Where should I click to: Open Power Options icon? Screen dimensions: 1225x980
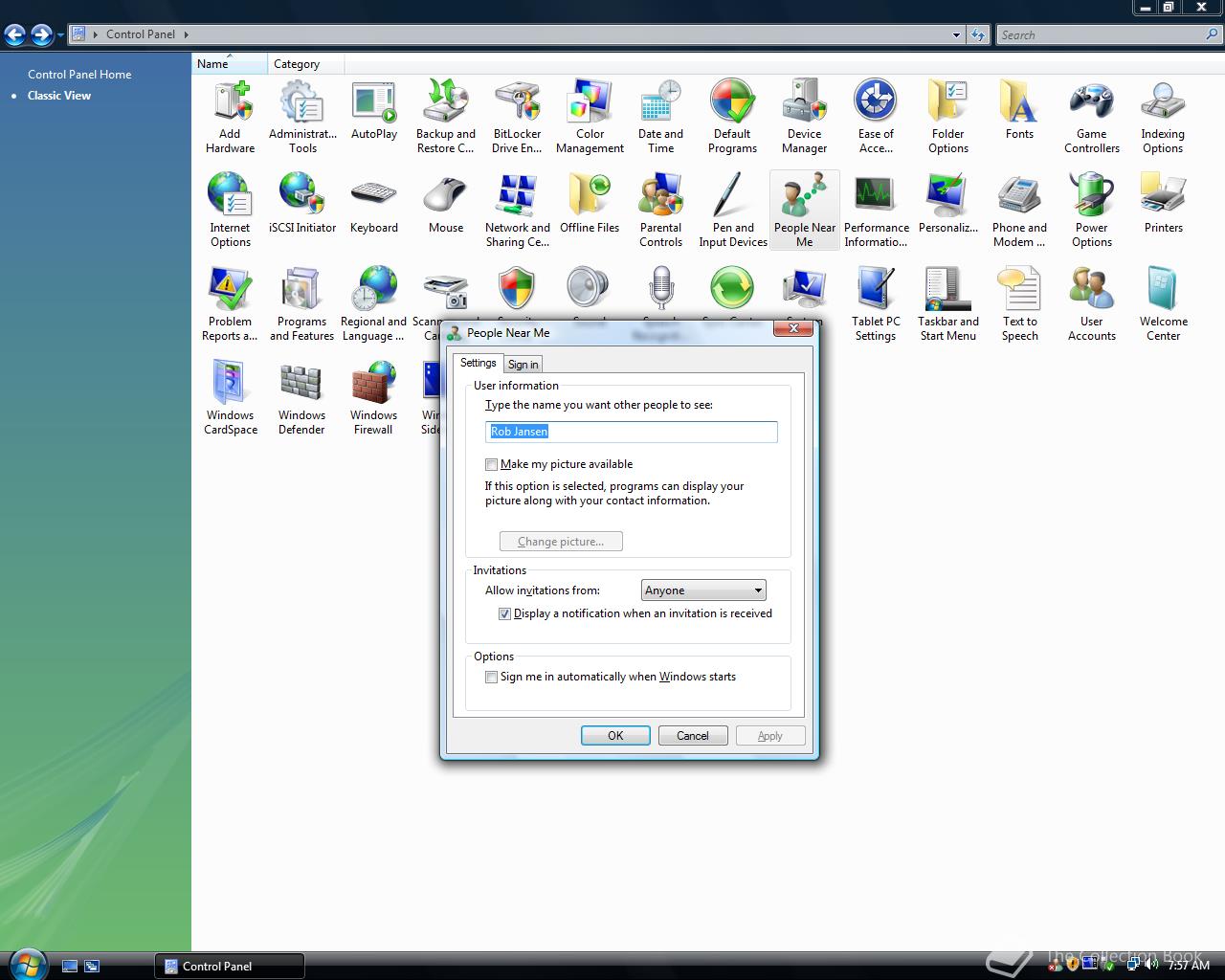coord(1091,211)
